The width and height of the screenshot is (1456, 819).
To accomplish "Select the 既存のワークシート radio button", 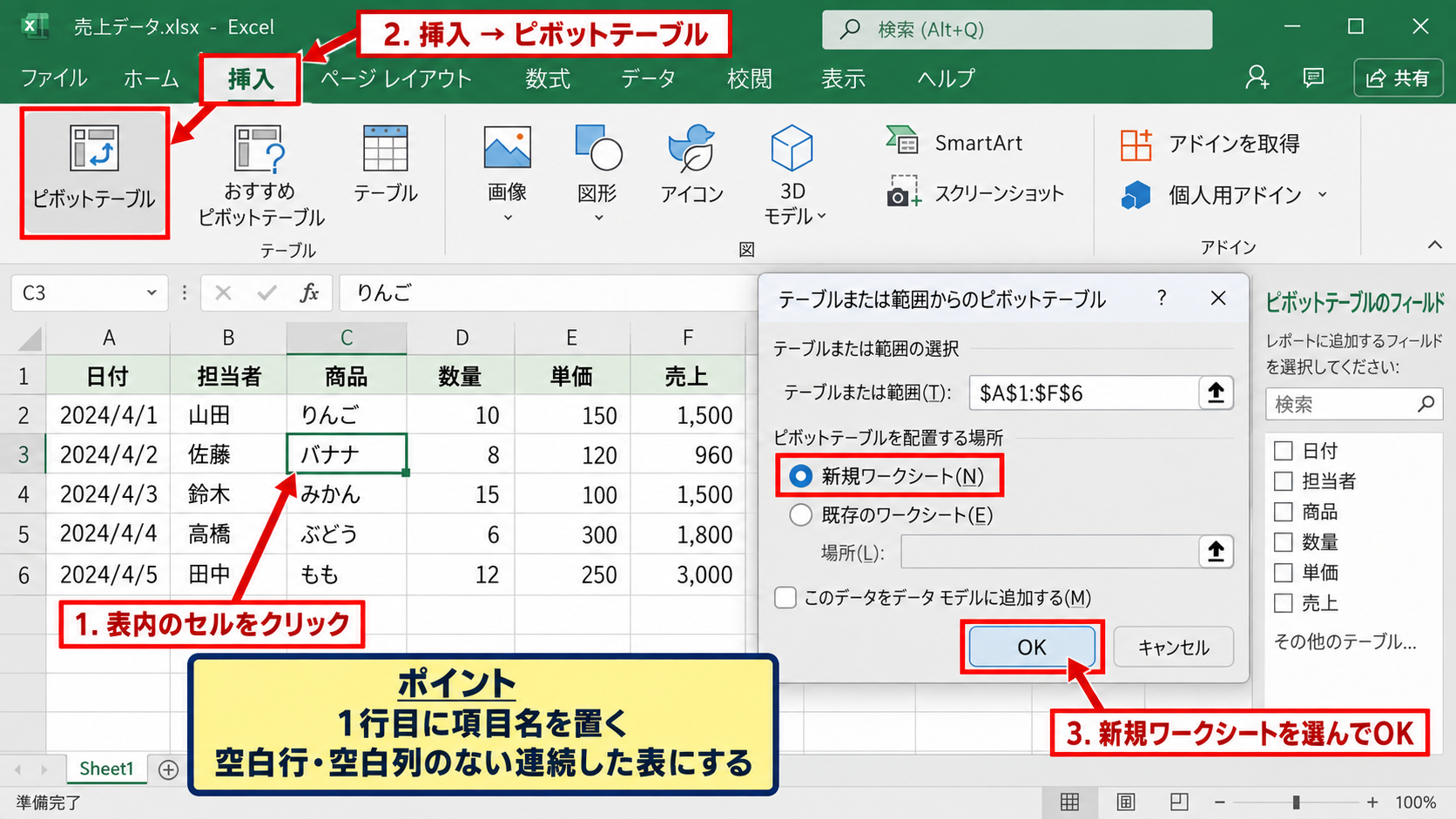I will (800, 515).
